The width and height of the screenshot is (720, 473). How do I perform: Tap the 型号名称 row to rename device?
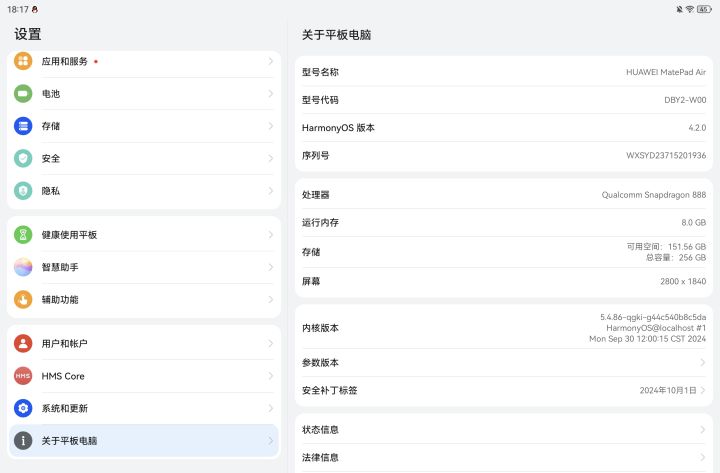[504, 72]
